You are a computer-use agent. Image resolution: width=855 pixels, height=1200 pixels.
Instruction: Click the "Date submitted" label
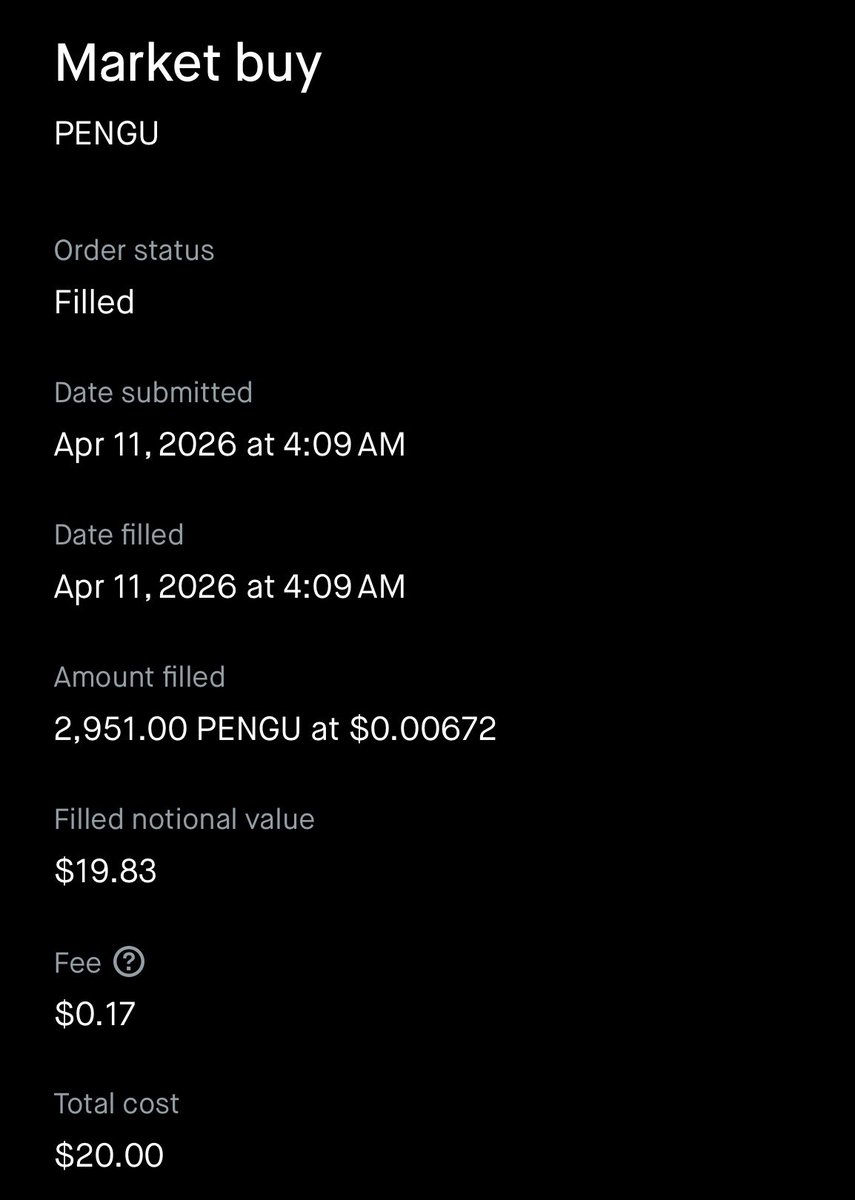point(153,392)
